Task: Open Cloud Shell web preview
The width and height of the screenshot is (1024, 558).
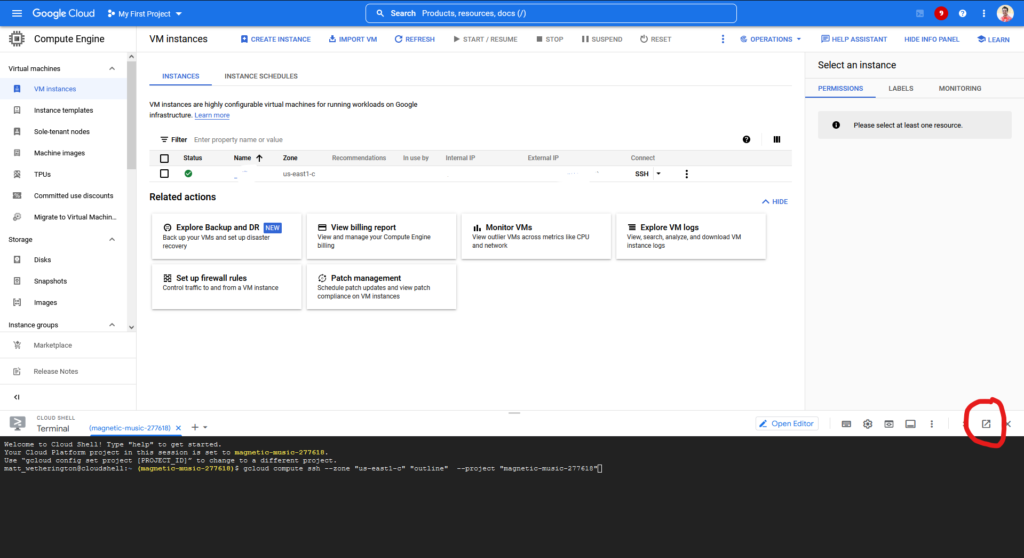Action: pos(889,424)
